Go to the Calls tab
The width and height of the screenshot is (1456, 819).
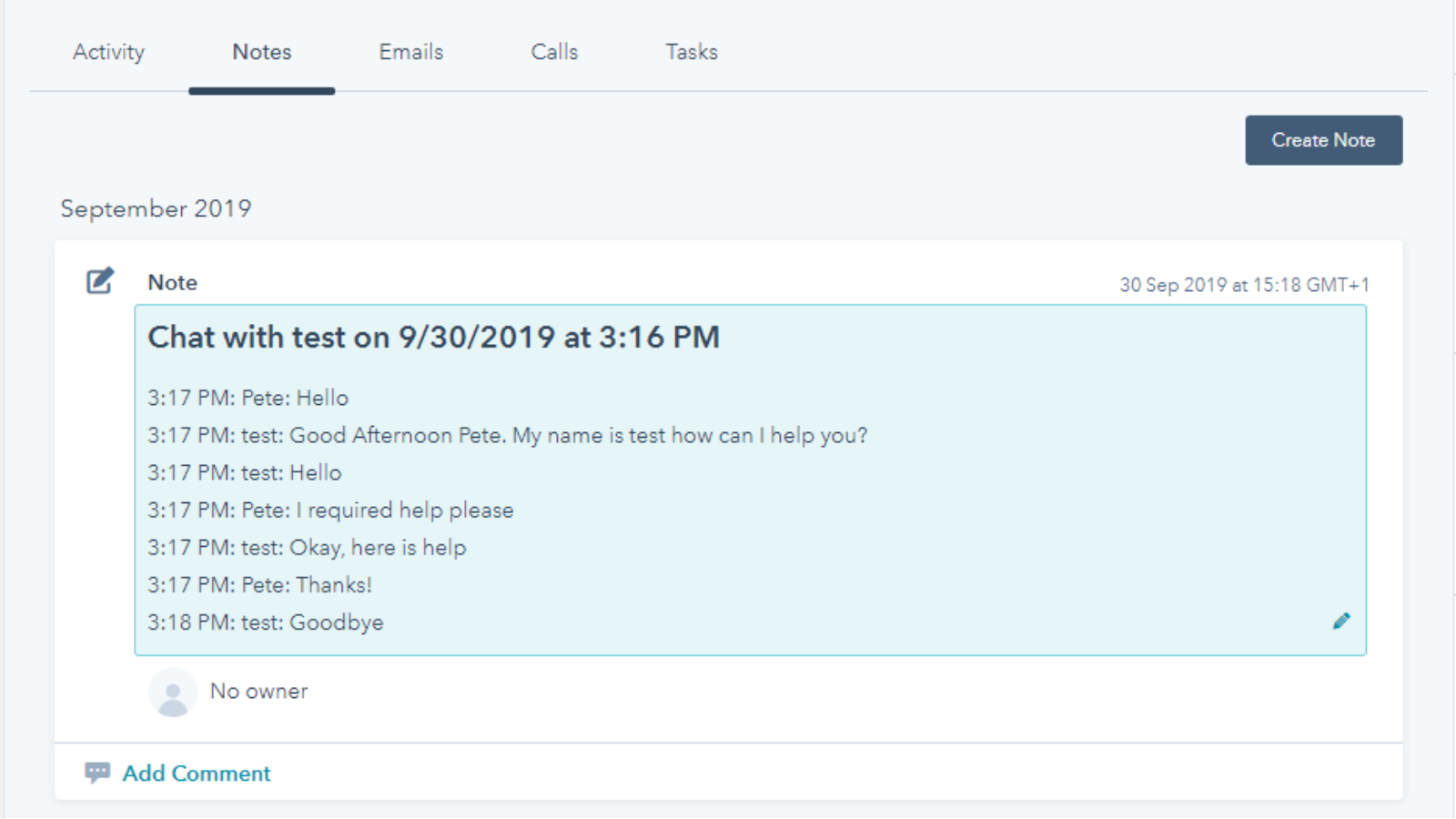(x=554, y=52)
